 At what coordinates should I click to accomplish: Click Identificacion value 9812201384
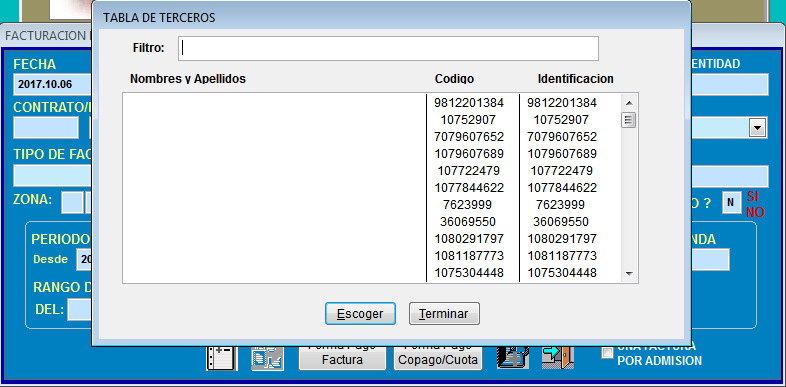click(x=562, y=103)
